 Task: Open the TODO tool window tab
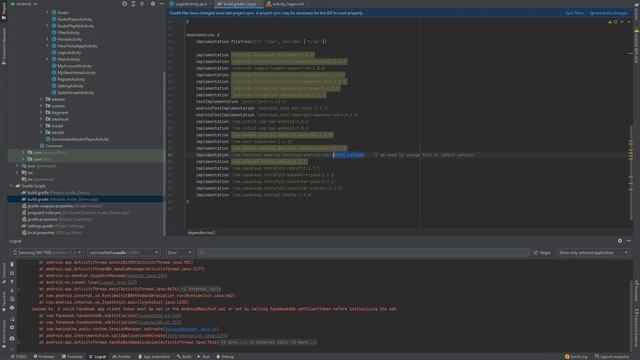tap(19, 356)
